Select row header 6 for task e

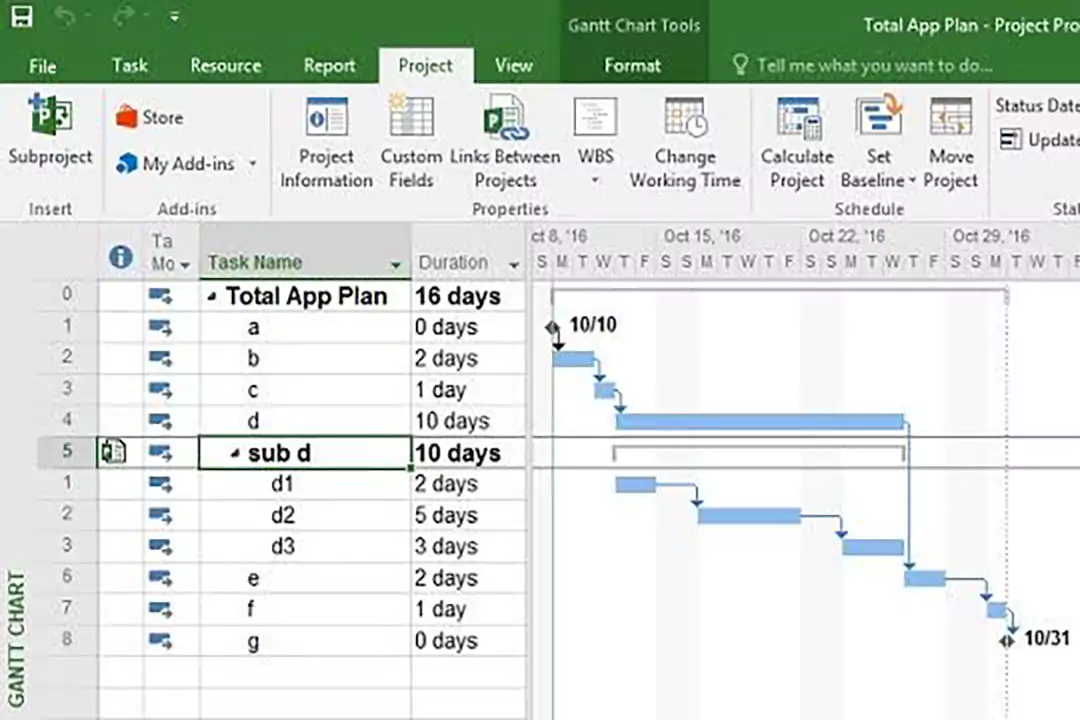(67, 575)
